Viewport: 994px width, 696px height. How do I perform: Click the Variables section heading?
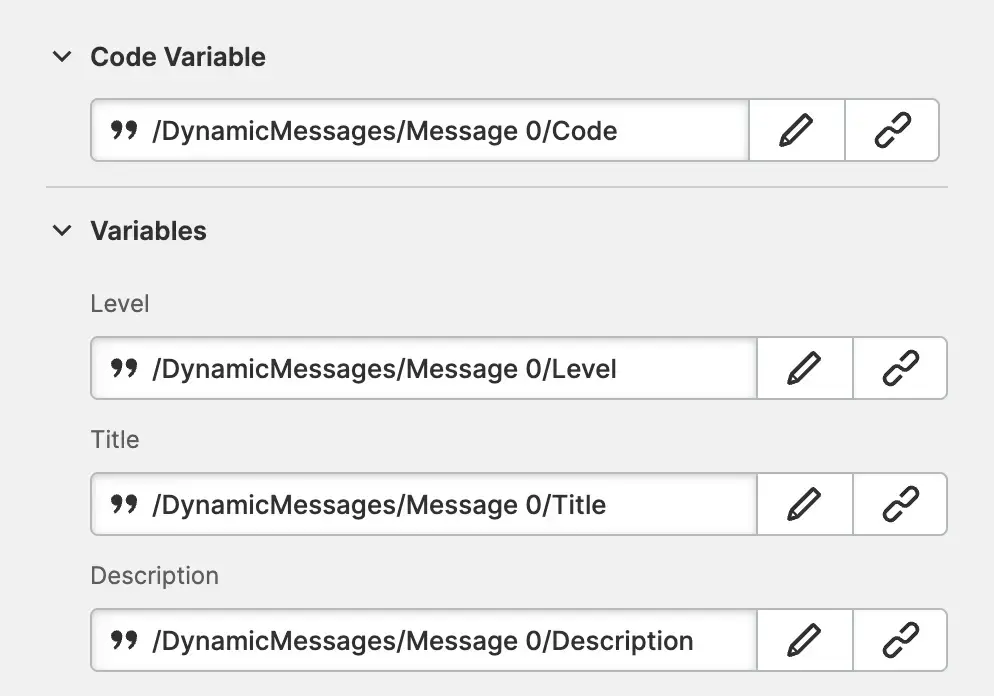(x=148, y=231)
